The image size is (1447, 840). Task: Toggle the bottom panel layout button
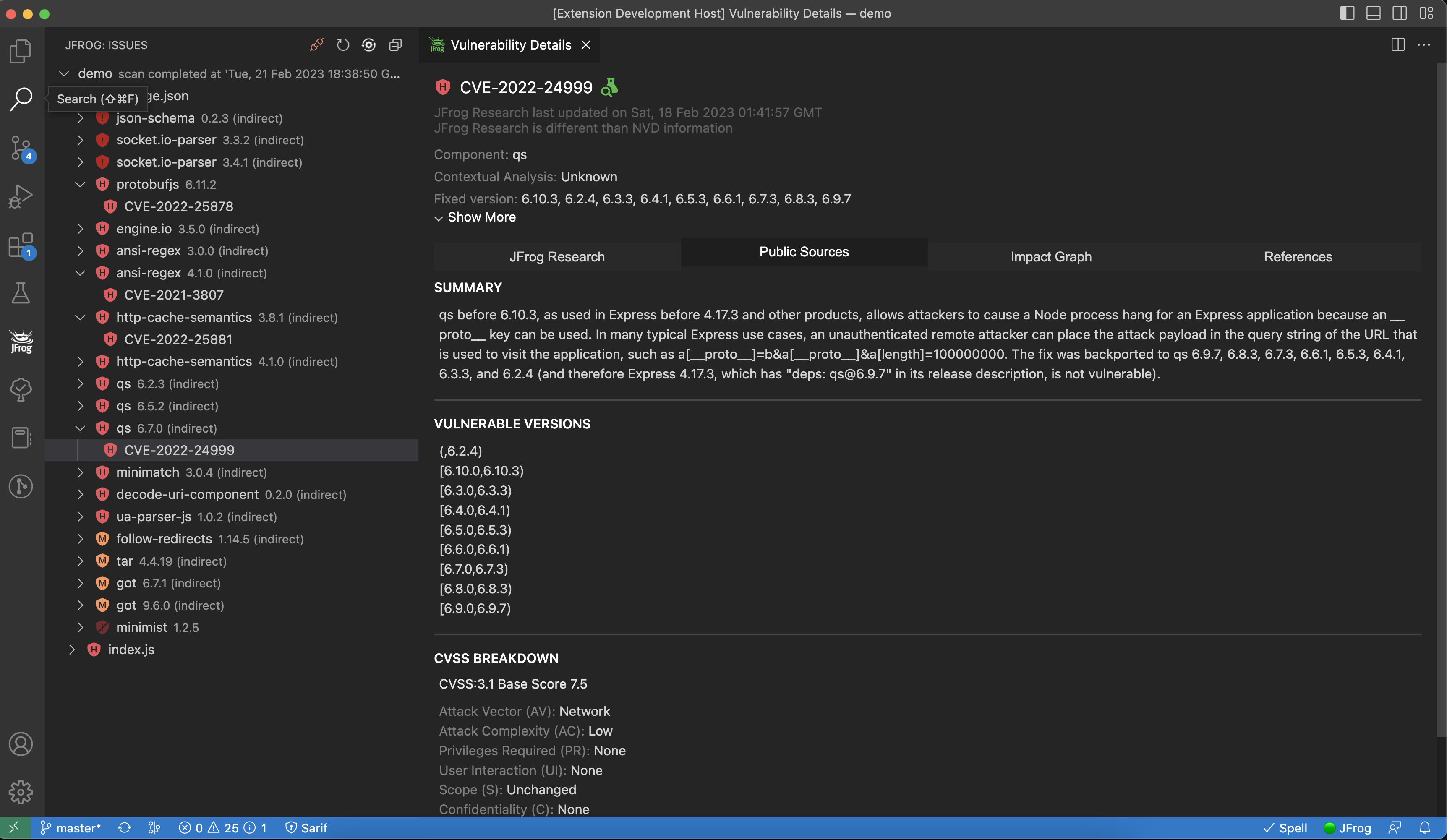tap(1374, 13)
